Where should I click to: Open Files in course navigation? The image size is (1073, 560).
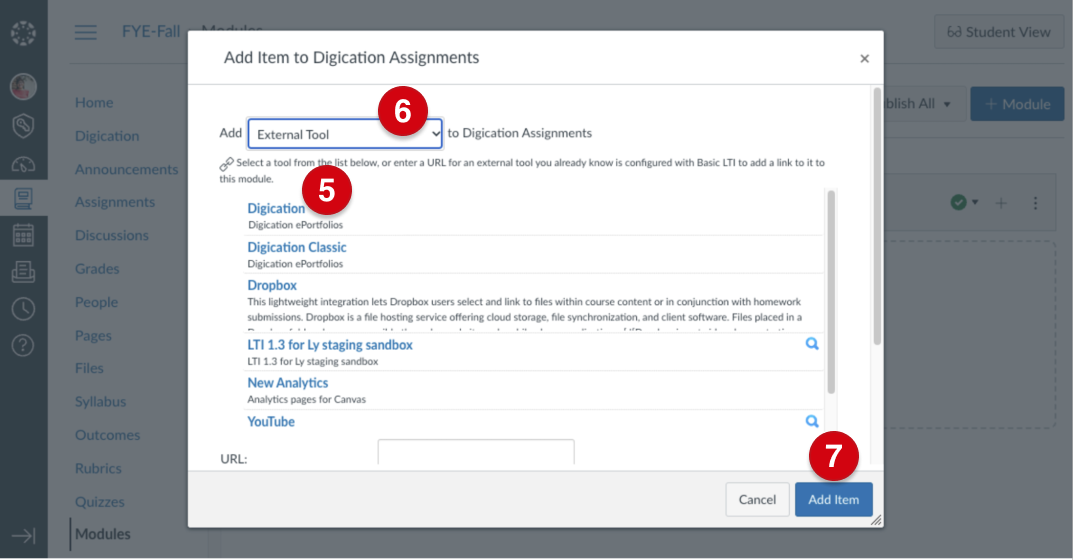89,368
